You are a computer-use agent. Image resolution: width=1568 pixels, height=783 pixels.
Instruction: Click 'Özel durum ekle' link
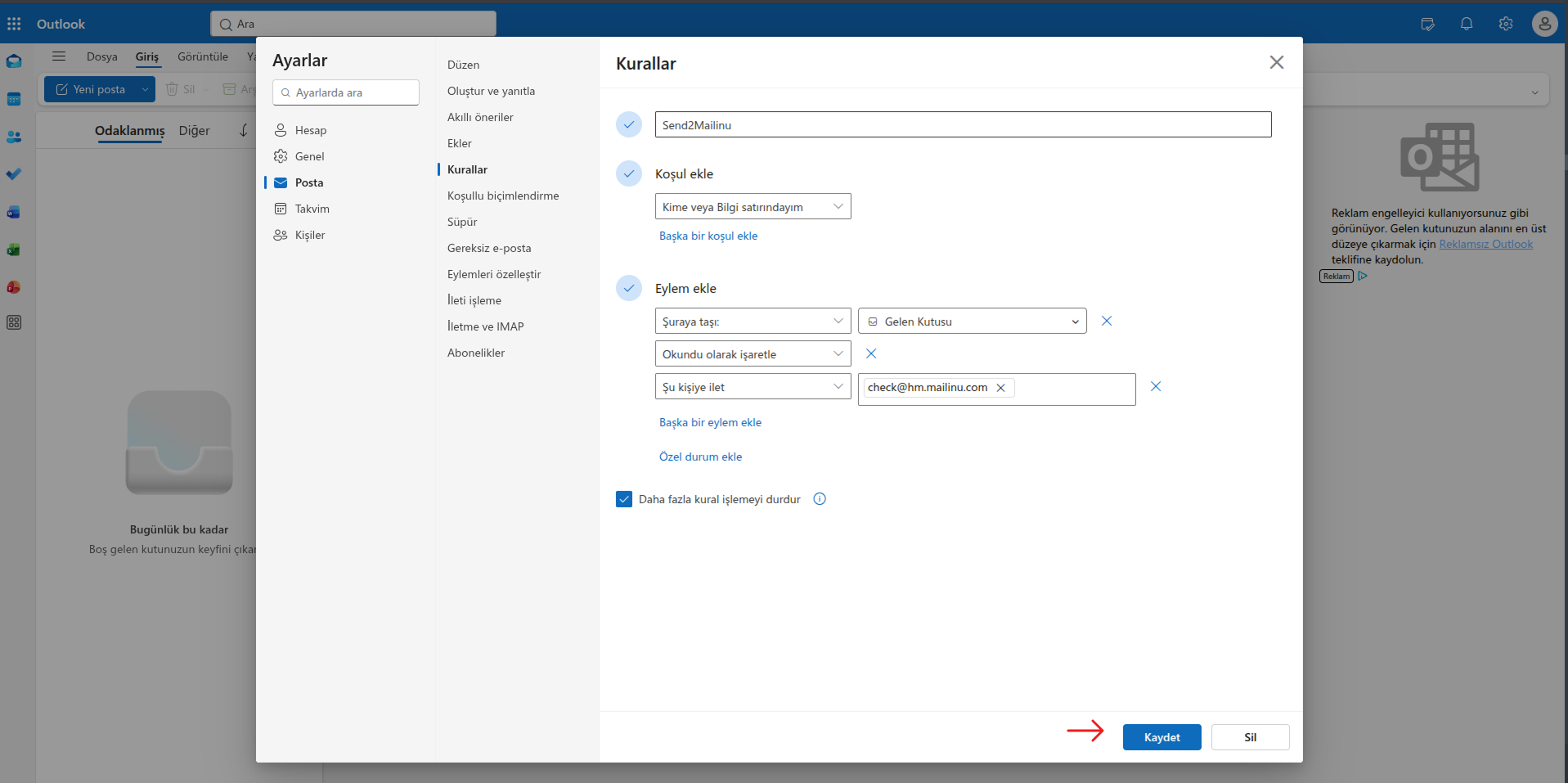[x=700, y=457]
